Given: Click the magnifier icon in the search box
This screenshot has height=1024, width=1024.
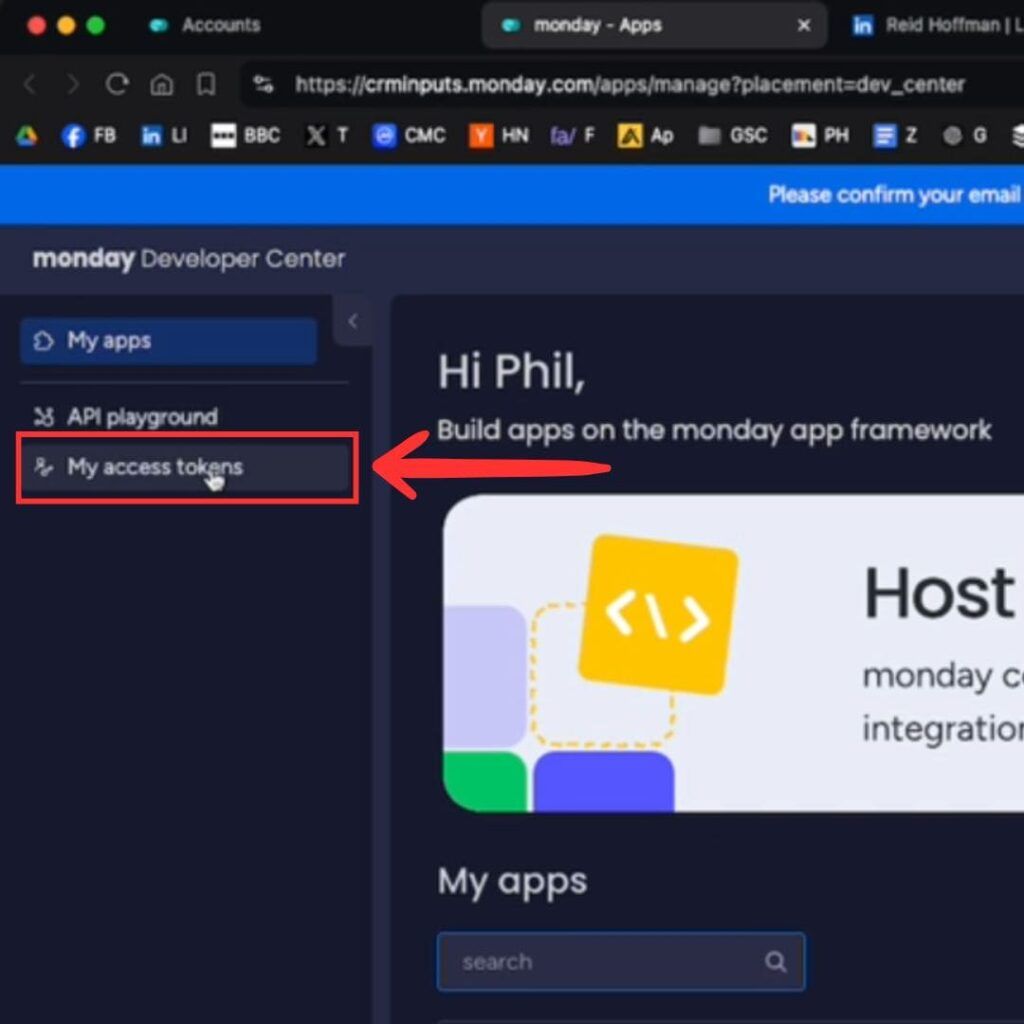Looking at the screenshot, I should pyautogui.click(x=775, y=961).
